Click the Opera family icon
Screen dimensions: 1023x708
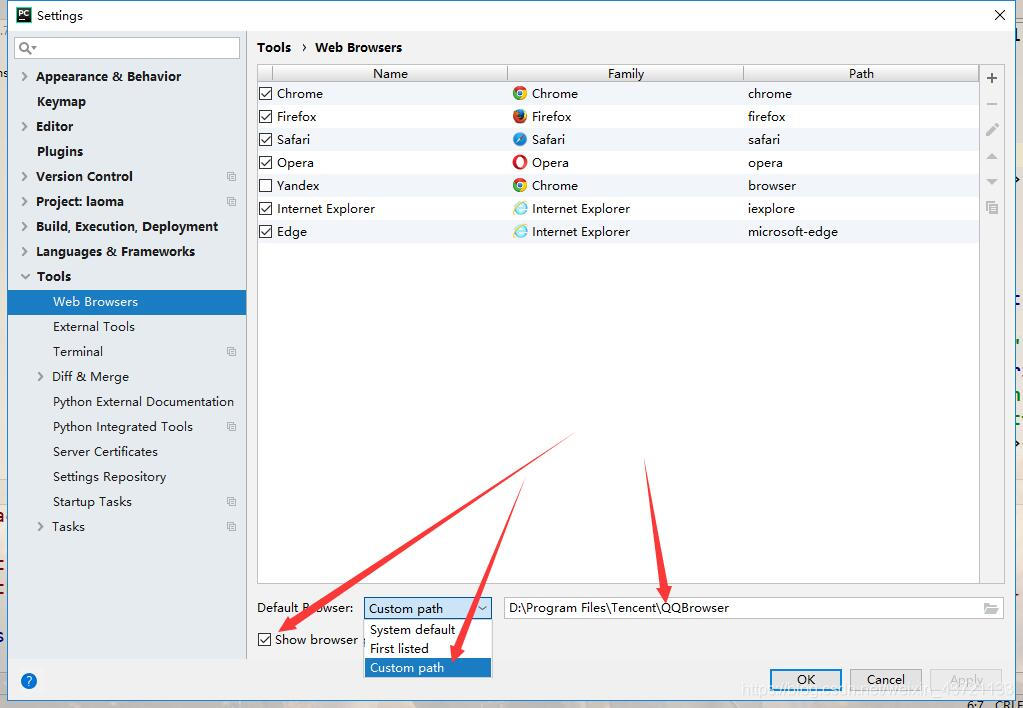click(519, 162)
